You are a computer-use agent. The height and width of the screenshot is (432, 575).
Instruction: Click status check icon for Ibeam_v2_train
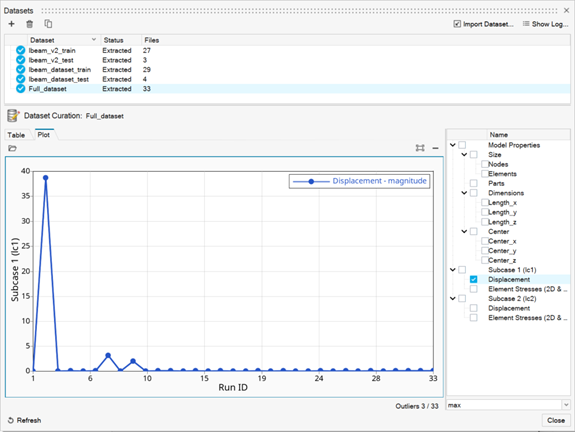21,50
